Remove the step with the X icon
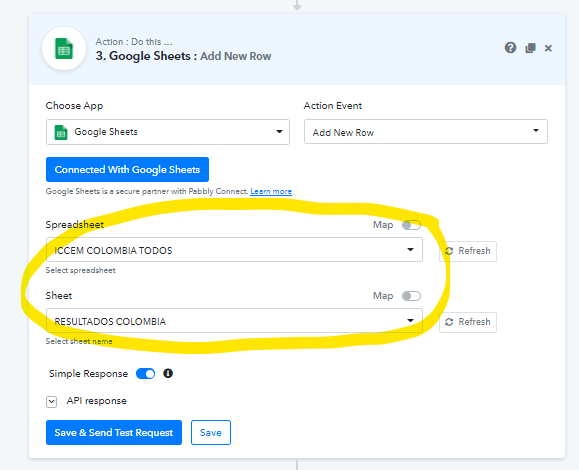The height and width of the screenshot is (470, 579). [548, 48]
